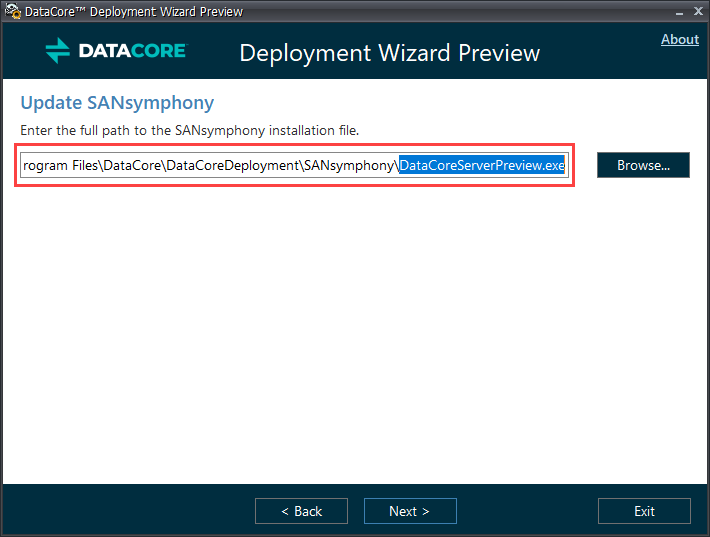Open the About link

pyautogui.click(x=680, y=39)
